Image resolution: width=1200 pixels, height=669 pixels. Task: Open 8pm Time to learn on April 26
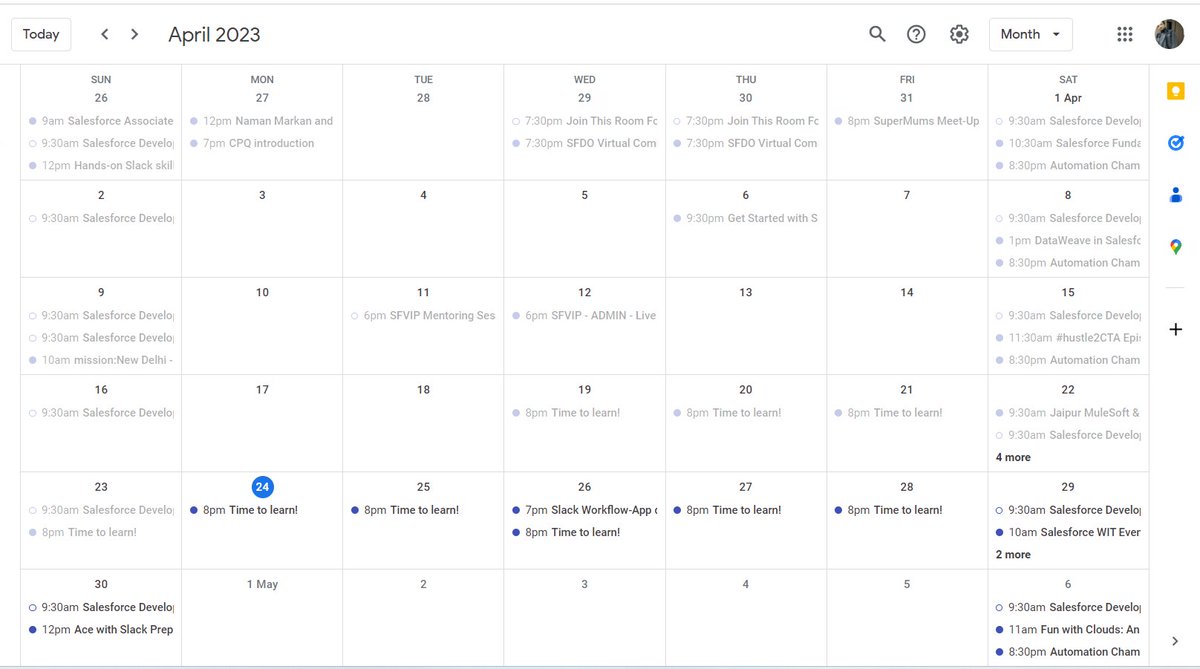(x=584, y=532)
